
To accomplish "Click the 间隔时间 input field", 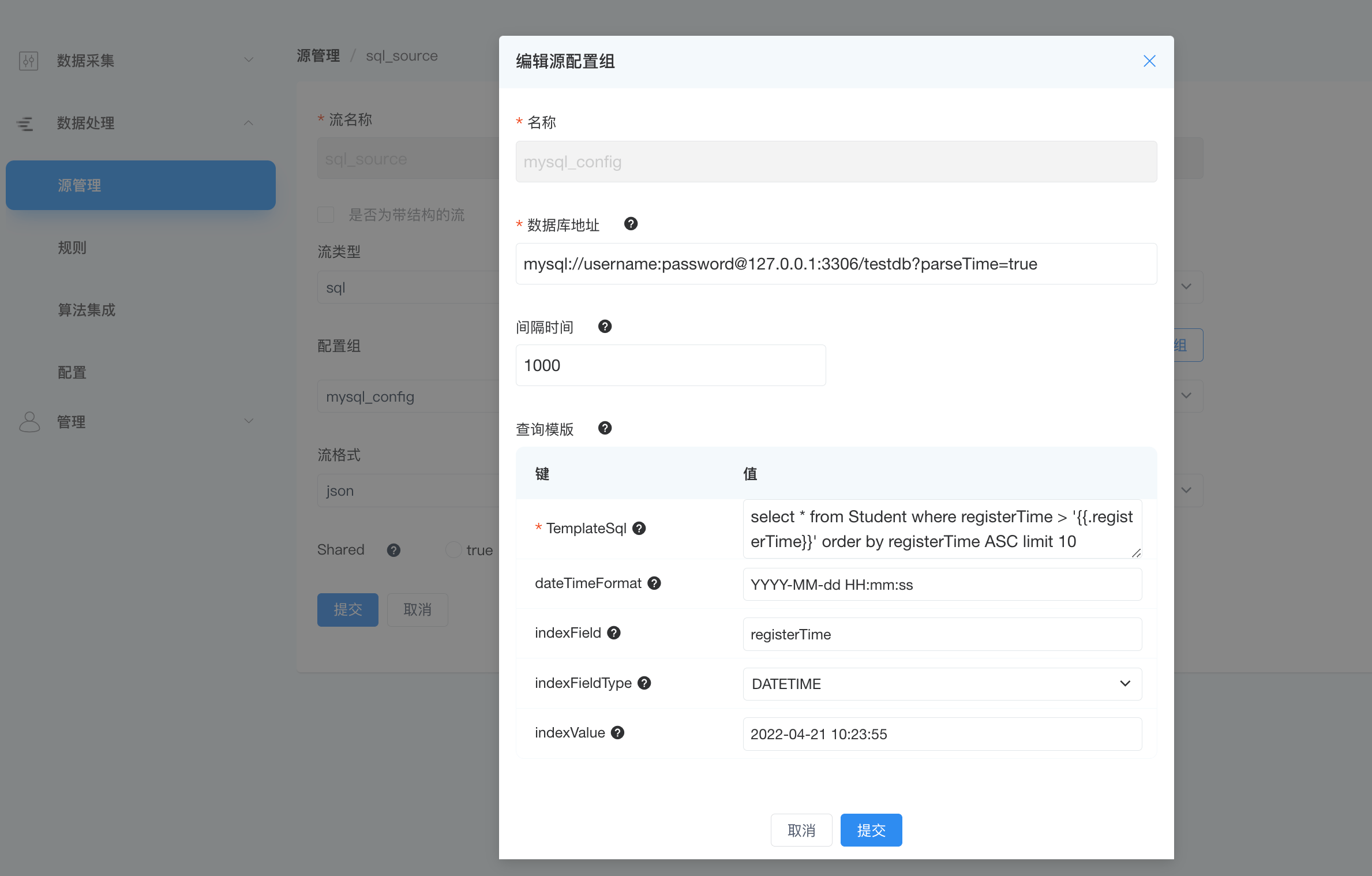I will click(x=670, y=365).
